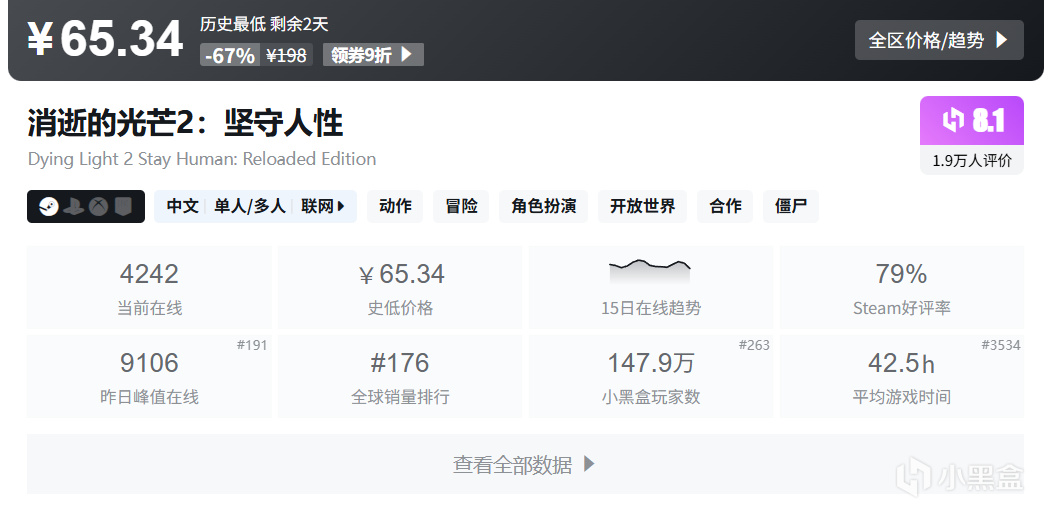The height and width of the screenshot is (511, 1054).
Task: Click the 中文 language label
Action: 182,206
